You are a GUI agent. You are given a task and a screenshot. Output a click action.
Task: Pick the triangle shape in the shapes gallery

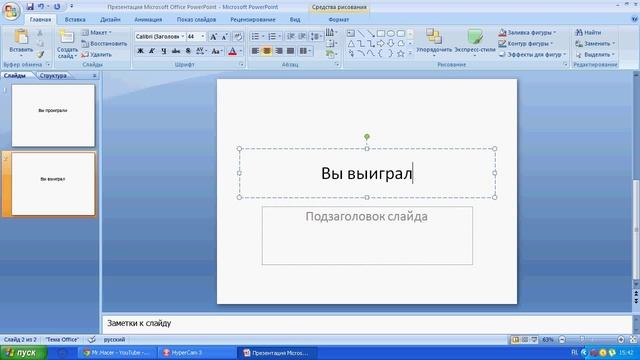[x=351, y=43]
